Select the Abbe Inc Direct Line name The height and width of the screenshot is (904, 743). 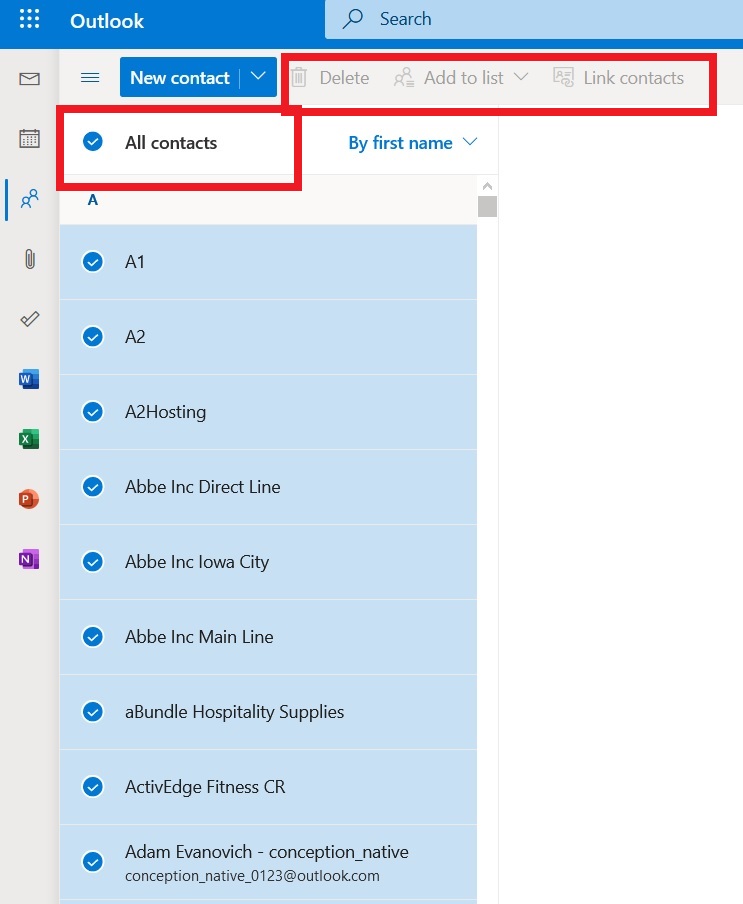click(202, 487)
